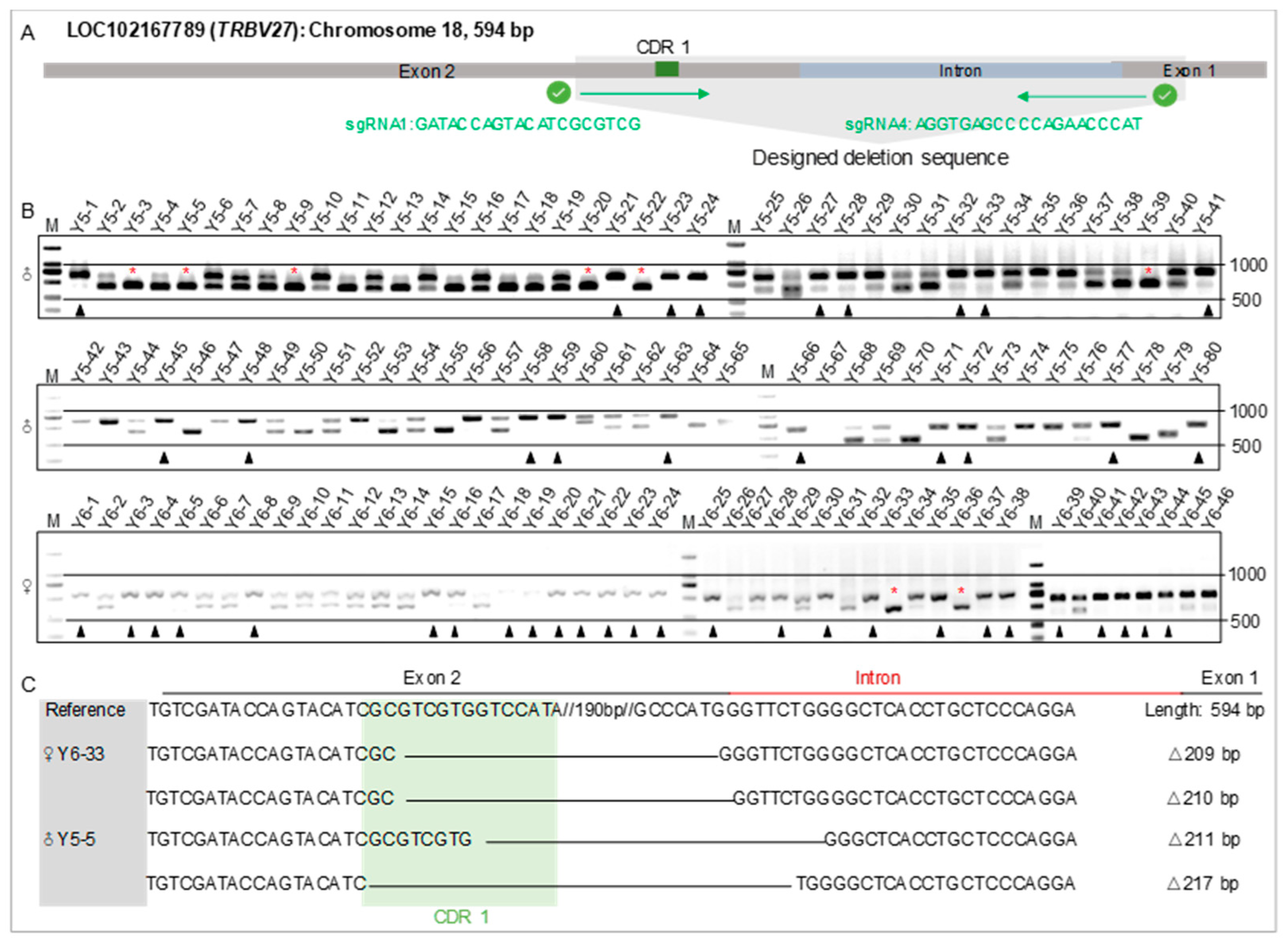
Task: Click the red asterisk above lane Y5-39
Action: [x=1148, y=271]
